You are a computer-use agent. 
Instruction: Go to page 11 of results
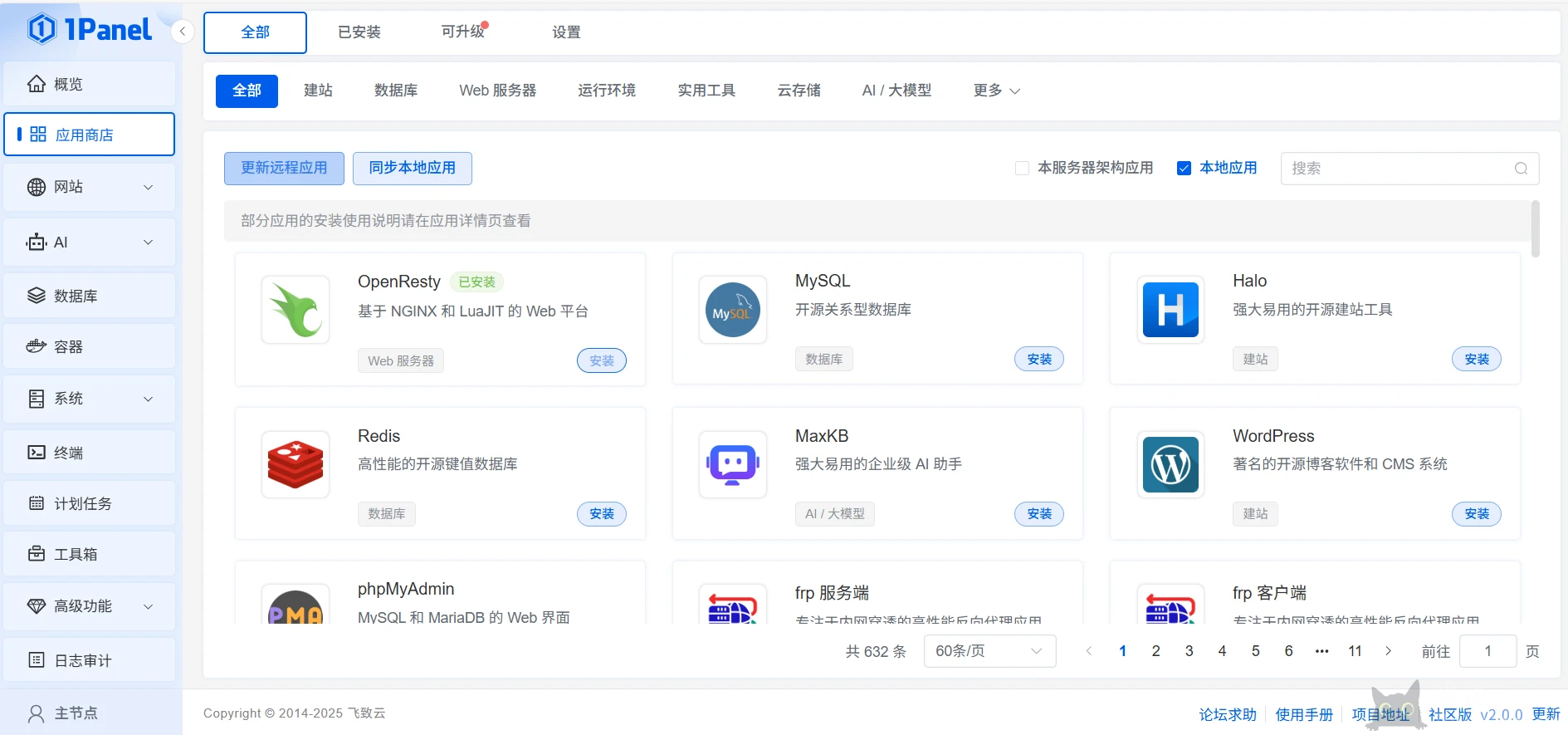click(x=1355, y=651)
